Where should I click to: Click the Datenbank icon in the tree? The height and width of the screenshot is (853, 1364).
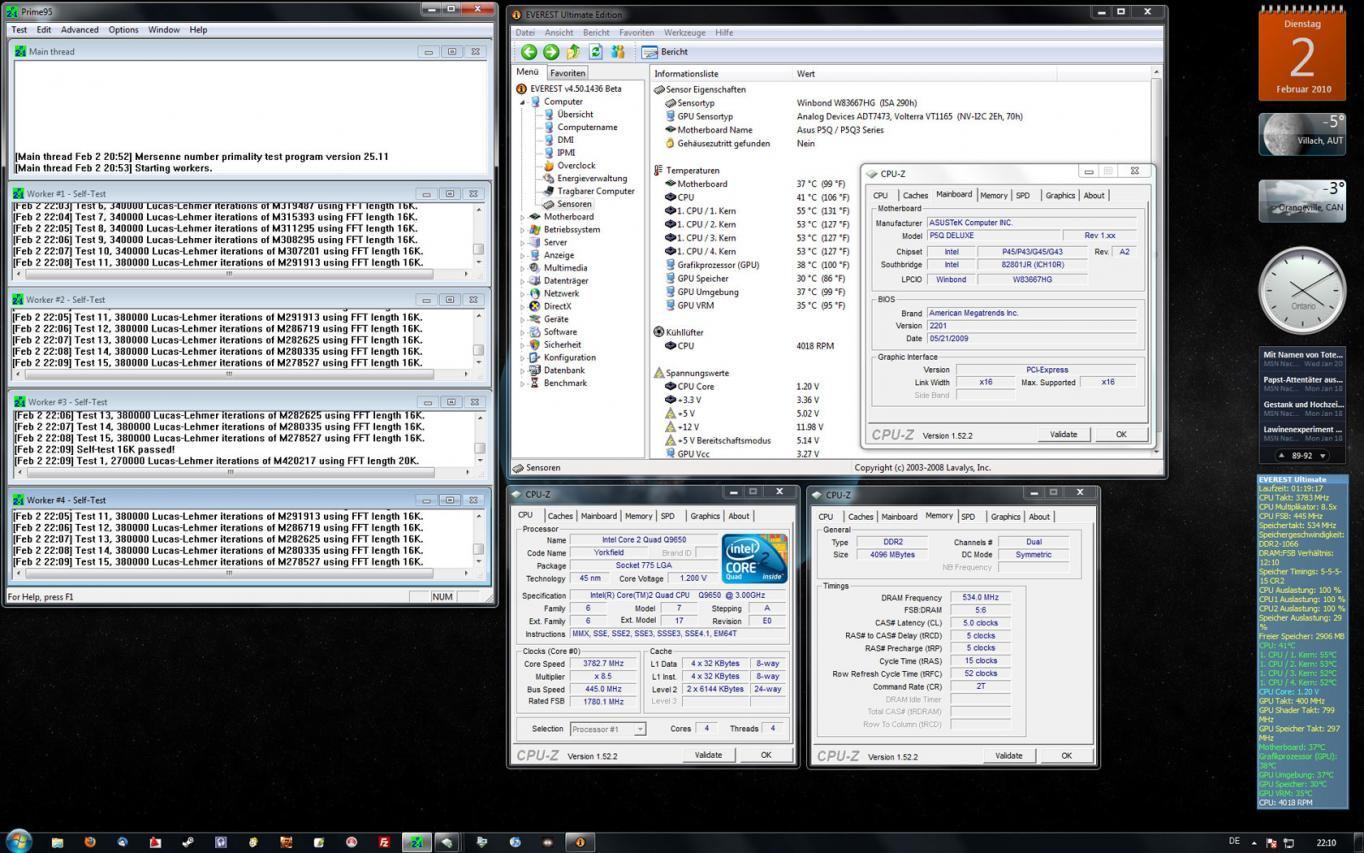[535, 370]
